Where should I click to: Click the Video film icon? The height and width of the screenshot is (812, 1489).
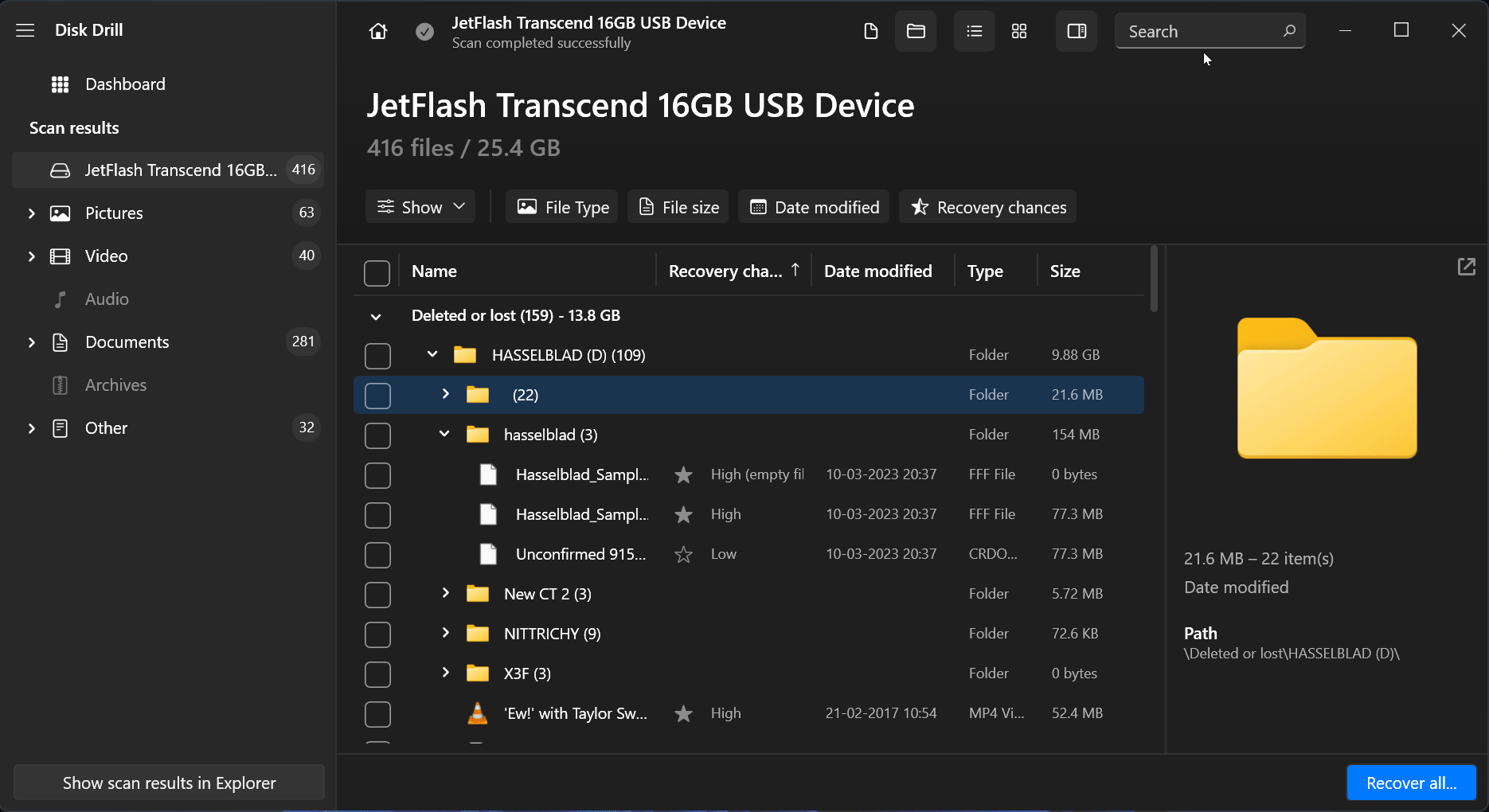(x=61, y=256)
